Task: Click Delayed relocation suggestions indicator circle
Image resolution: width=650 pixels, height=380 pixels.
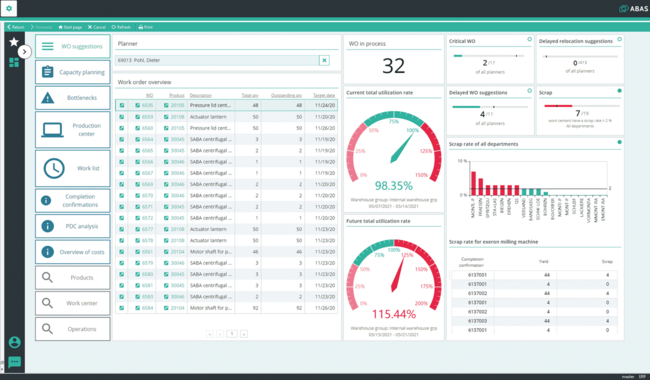Action: click(x=619, y=39)
